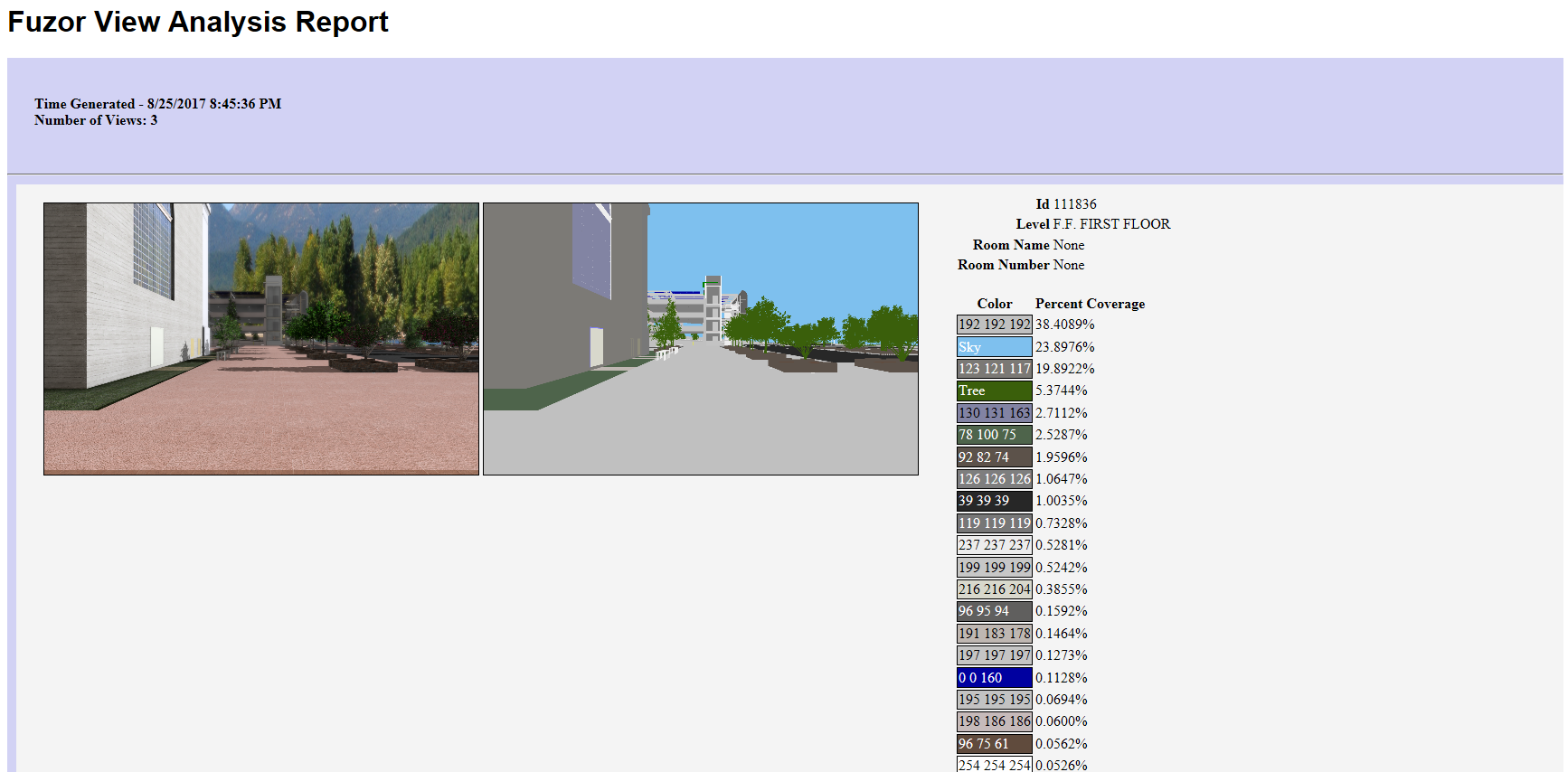
Task: Click the 123 121 117 color swatch
Action: pyautogui.click(x=995, y=369)
